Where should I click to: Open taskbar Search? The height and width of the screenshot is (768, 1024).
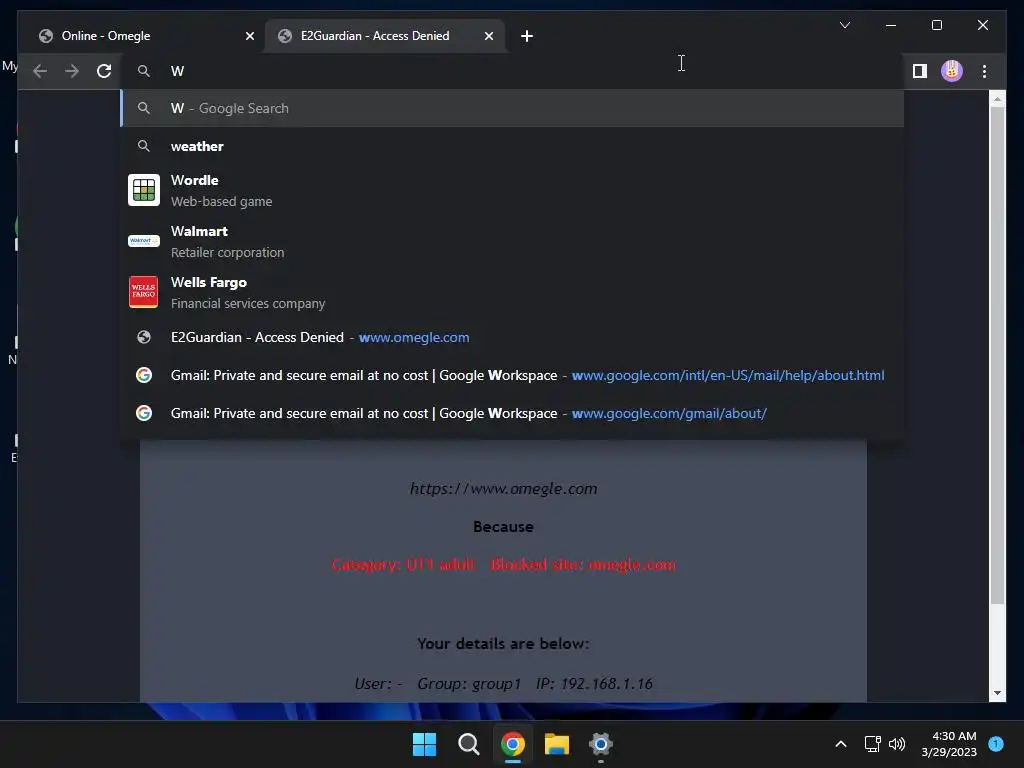click(x=468, y=744)
